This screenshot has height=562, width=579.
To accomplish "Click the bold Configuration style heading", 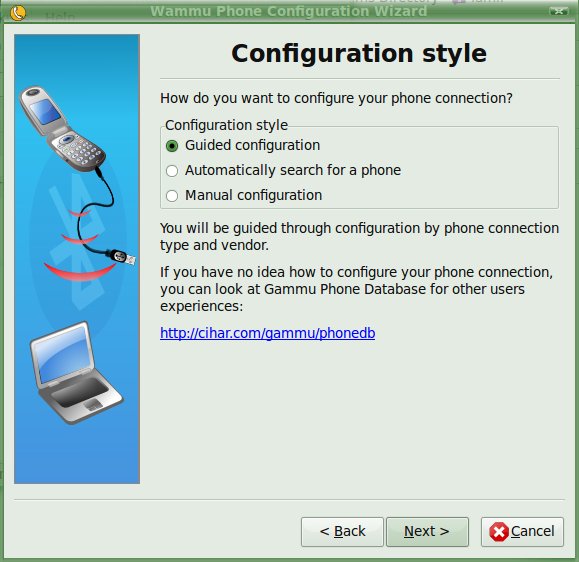I will click(359, 53).
